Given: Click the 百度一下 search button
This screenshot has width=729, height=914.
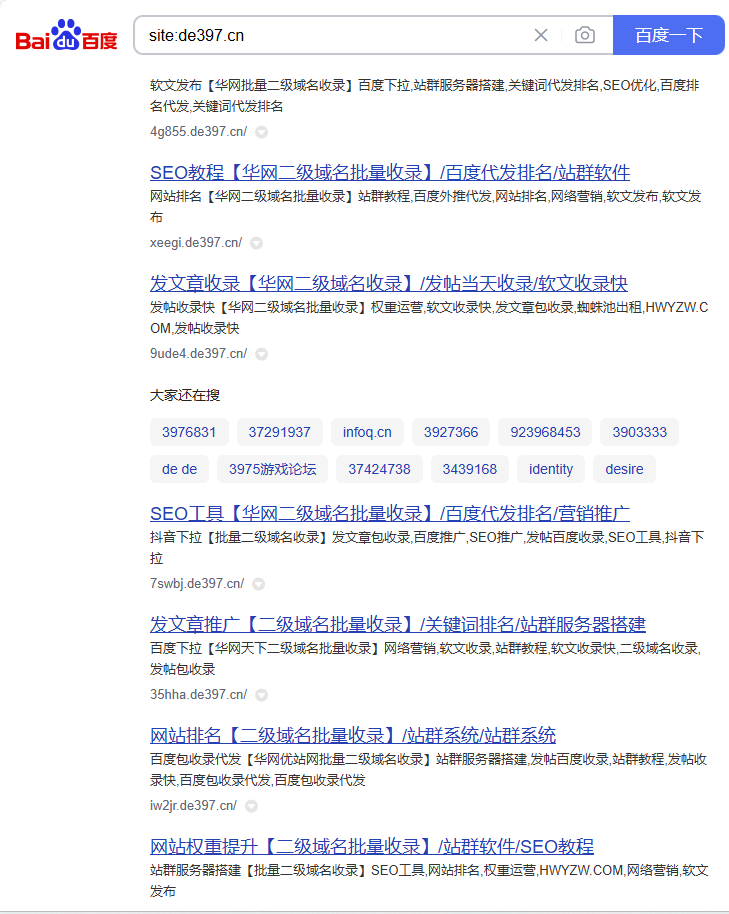Looking at the screenshot, I should point(668,36).
